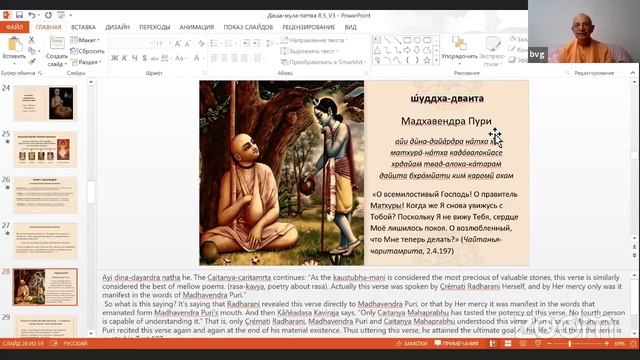This screenshot has height=360, width=640.
Task: Open the font size dropdown
Action: [169, 44]
